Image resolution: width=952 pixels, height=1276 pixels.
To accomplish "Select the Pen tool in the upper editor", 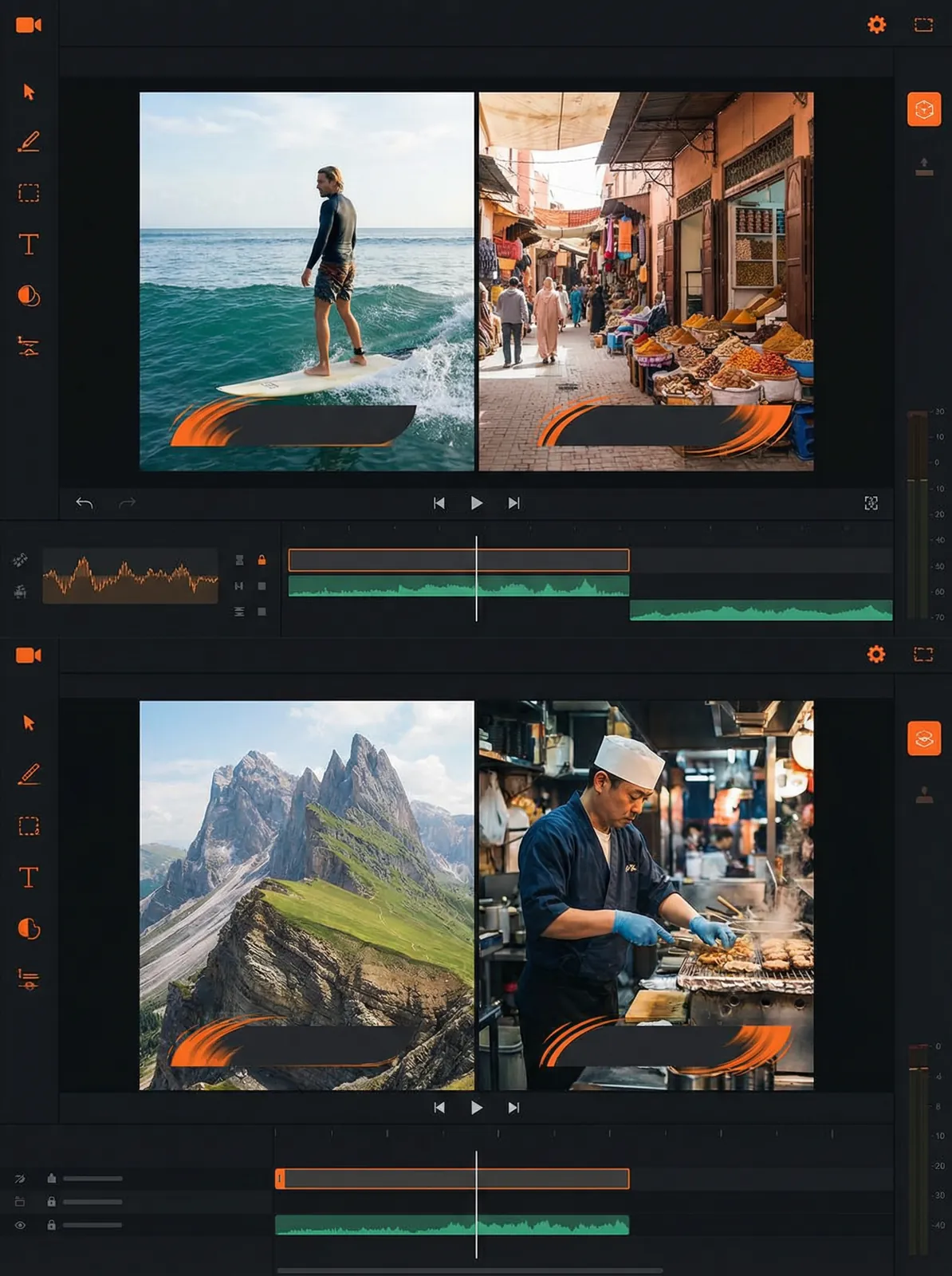I will 29,142.
